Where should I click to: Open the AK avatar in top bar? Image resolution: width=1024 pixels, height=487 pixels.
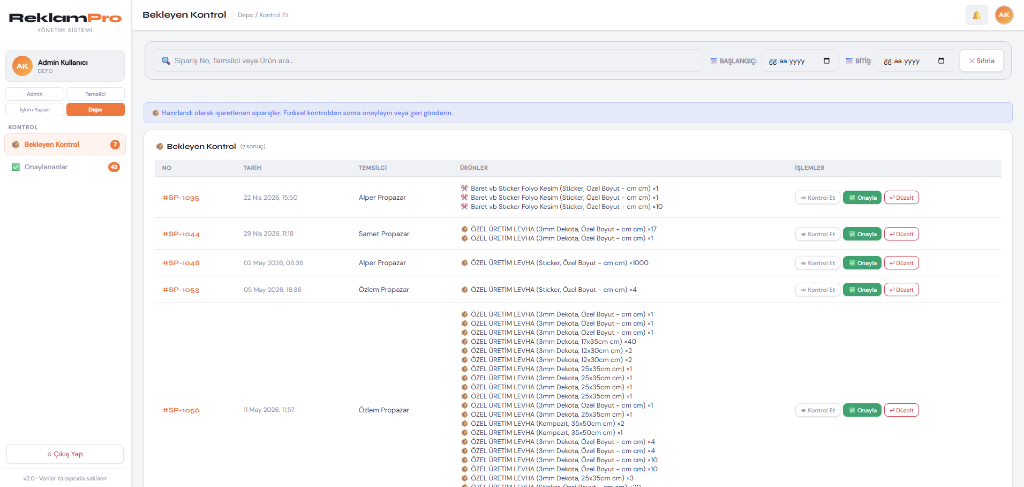(1004, 15)
